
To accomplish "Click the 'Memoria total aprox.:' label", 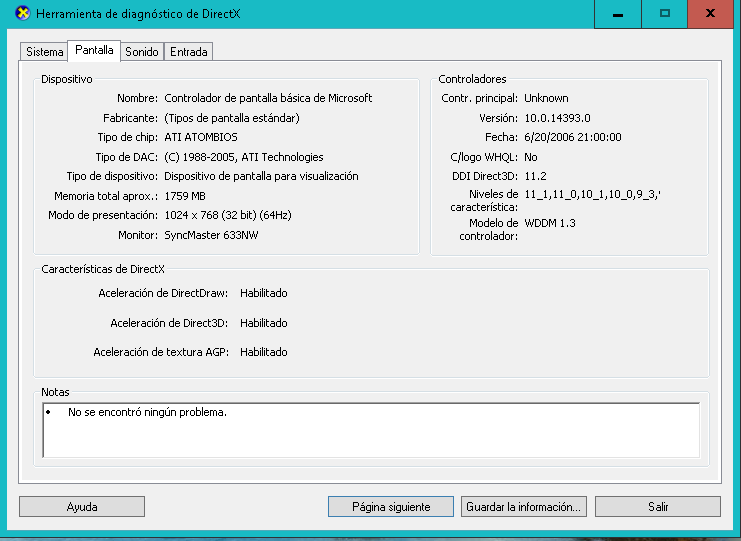I will coord(106,196).
